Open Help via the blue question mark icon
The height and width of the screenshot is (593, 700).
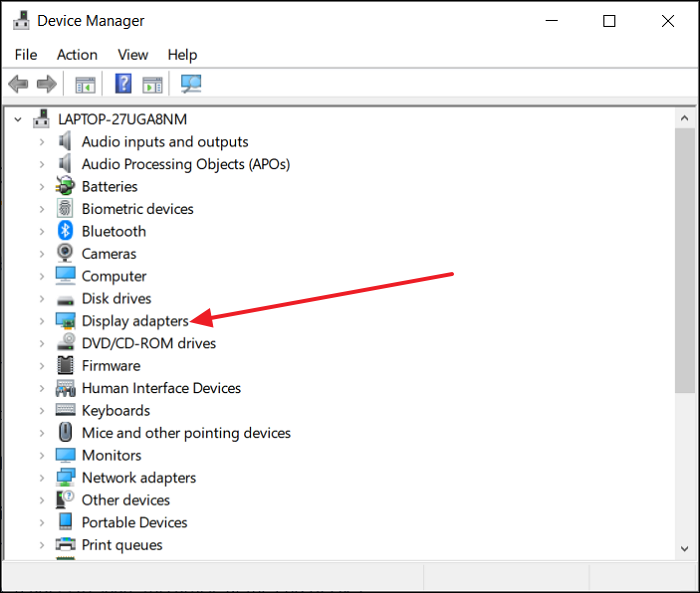(124, 84)
